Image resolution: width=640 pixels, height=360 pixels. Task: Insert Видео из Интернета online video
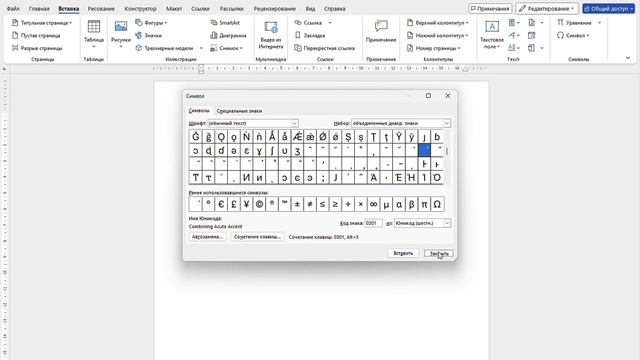271,35
